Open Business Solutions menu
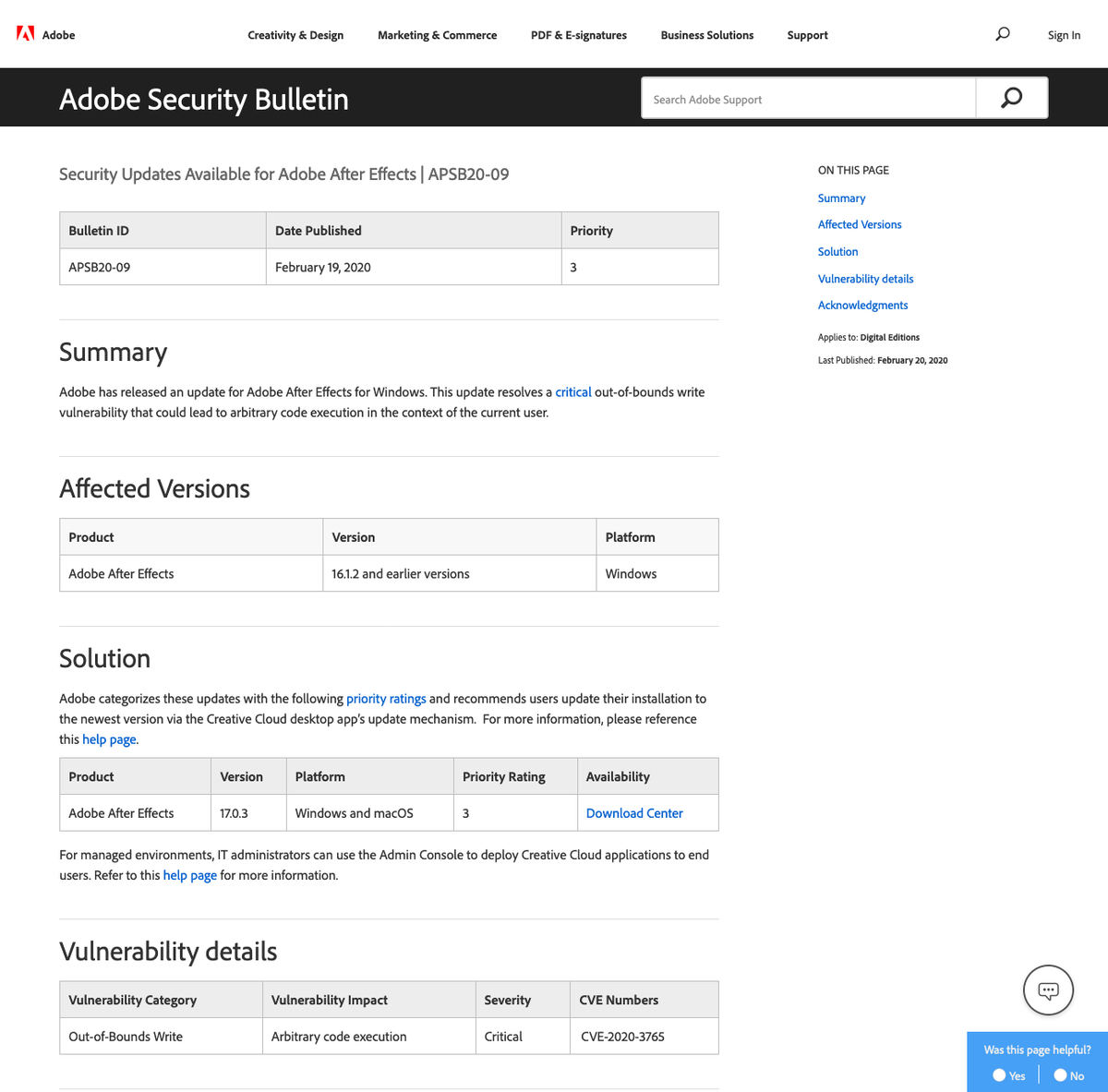1108x1092 pixels. point(707,35)
